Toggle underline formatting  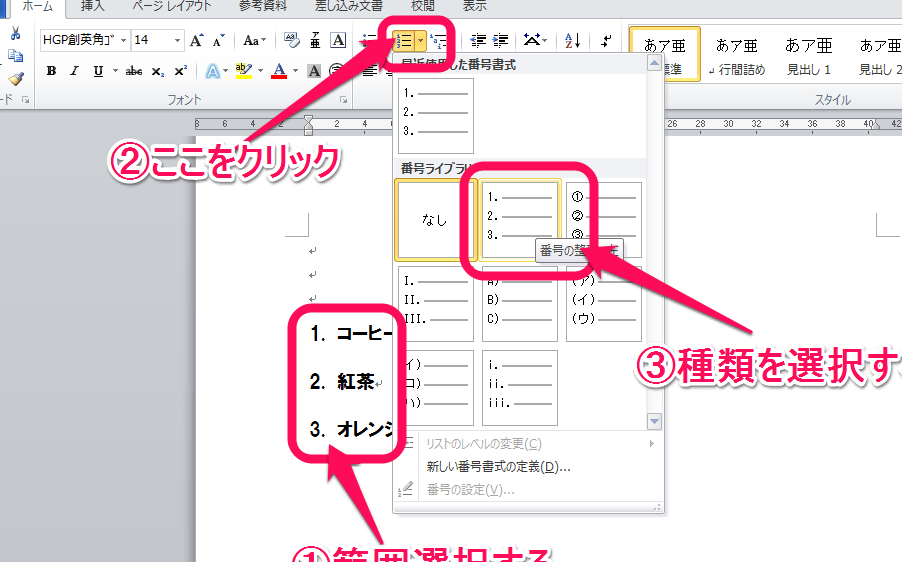pos(98,71)
